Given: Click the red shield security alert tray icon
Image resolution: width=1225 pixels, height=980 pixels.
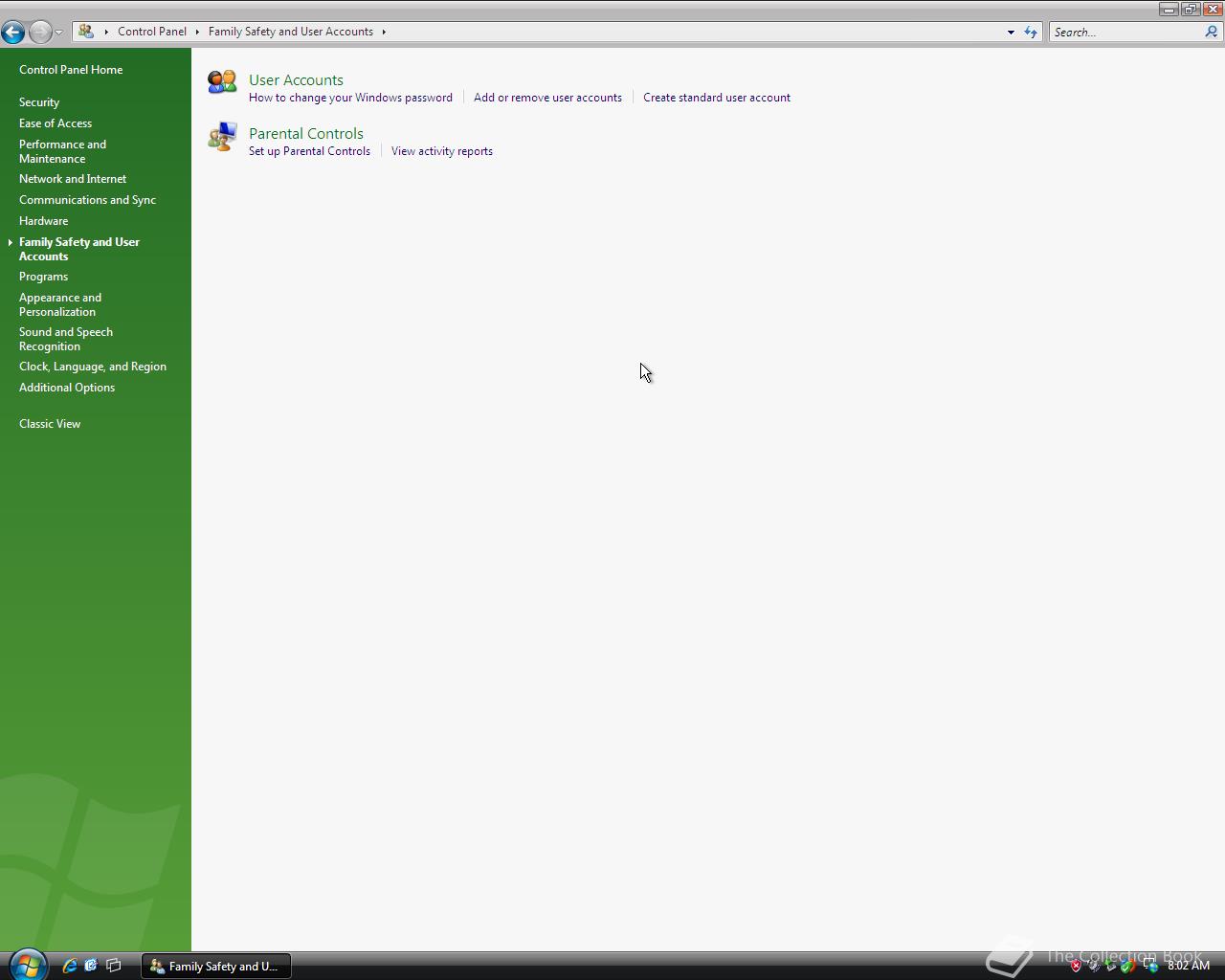Looking at the screenshot, I should pos(1076,966).
